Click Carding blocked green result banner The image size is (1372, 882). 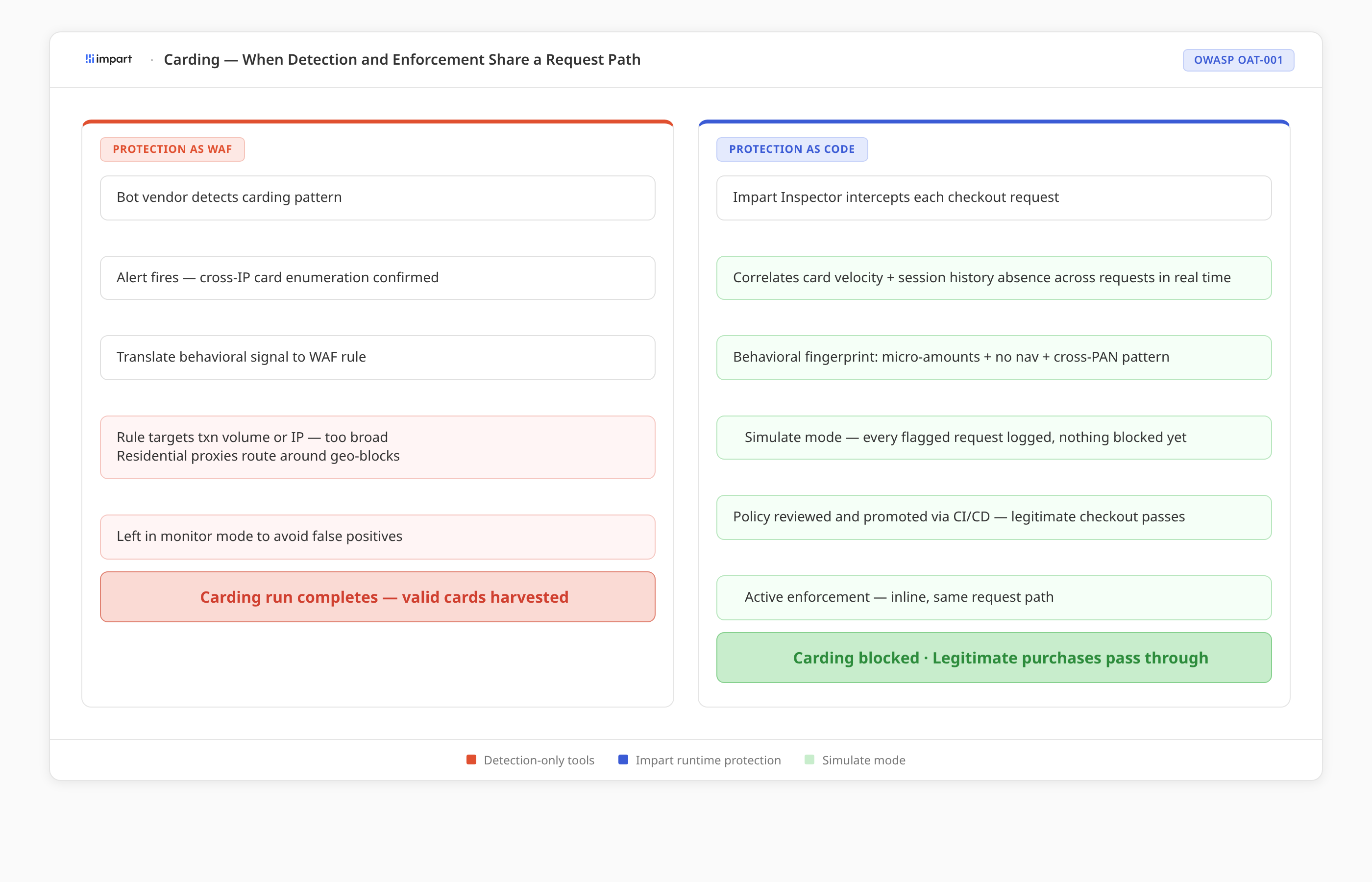(994, 658)
